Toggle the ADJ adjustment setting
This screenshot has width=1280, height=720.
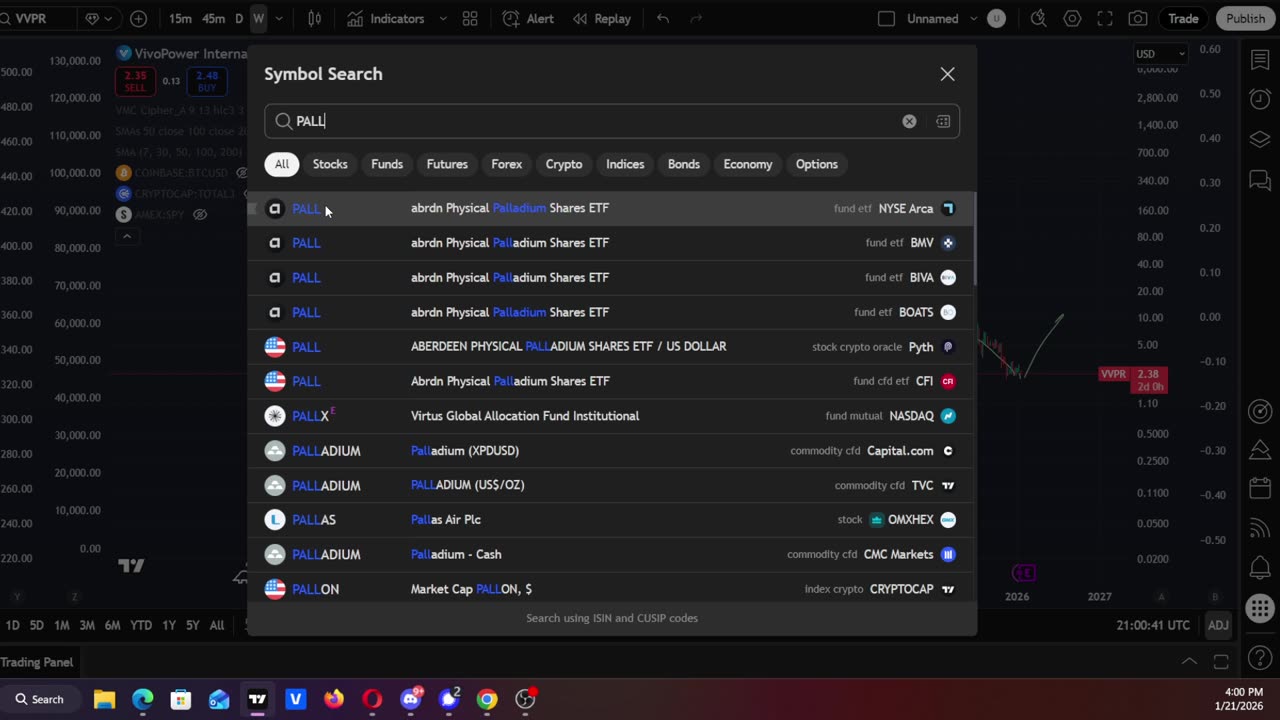click(x=1218, y=625)
